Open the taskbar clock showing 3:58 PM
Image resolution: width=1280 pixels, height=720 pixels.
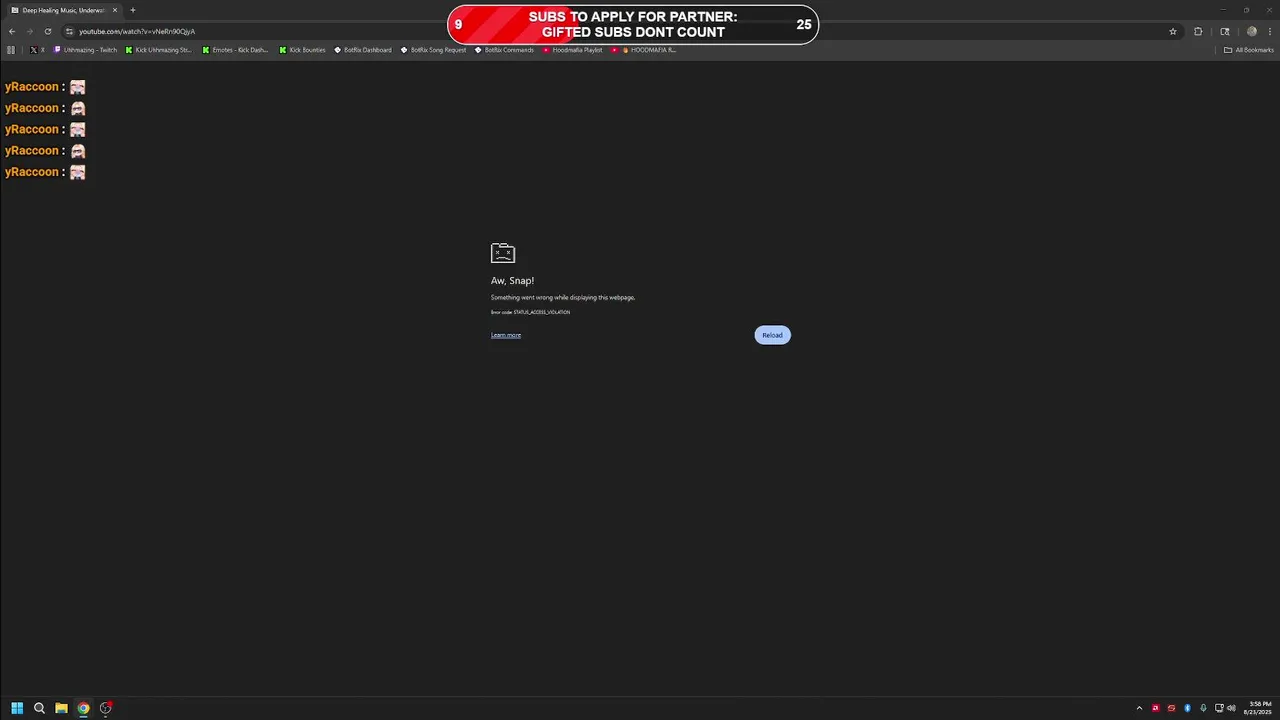point(1259,708)
